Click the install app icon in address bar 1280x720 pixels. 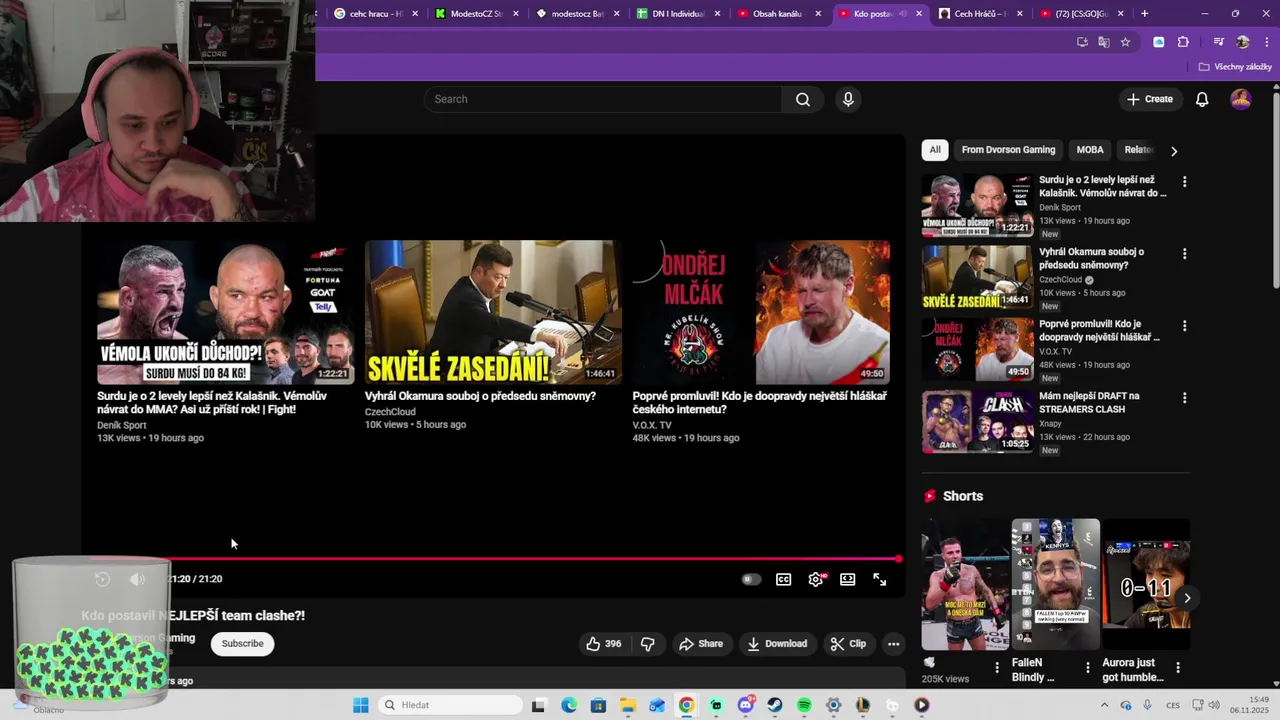1082,42
